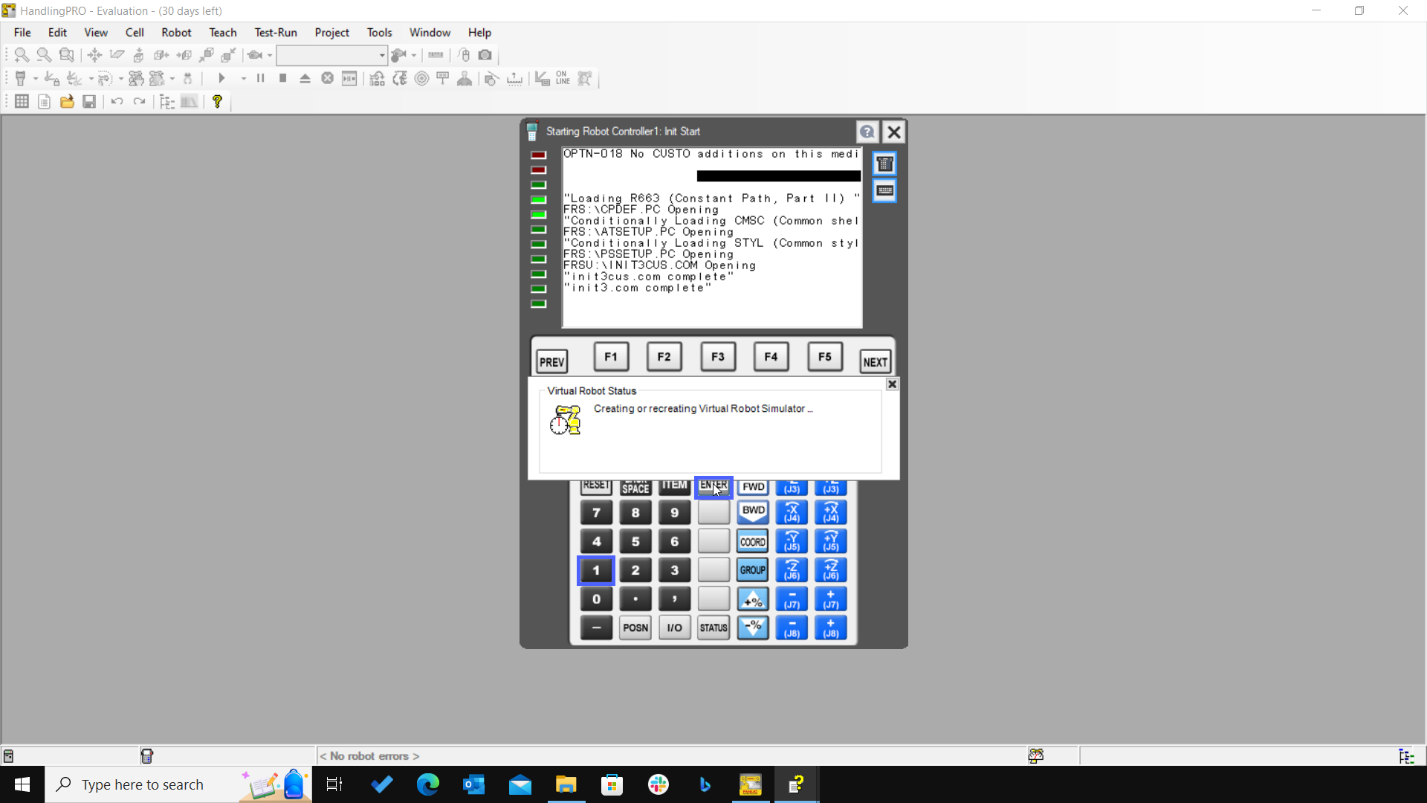Toggle the teach pendant icon above keyboard icon

tap(884, 164)
